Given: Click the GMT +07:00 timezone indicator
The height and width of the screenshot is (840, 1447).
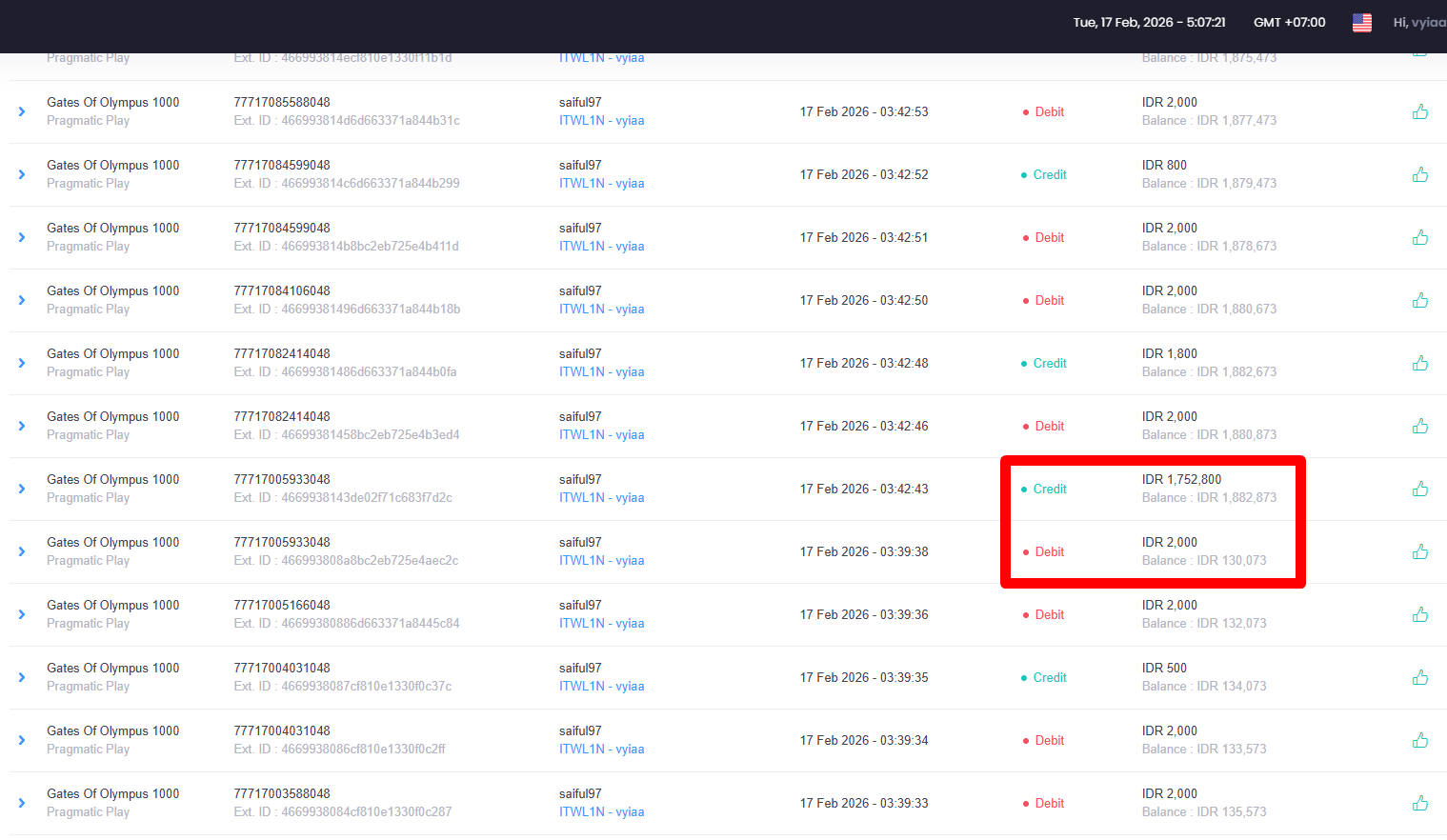Looking at the screenshot, I should click(x=1289, y=22).
